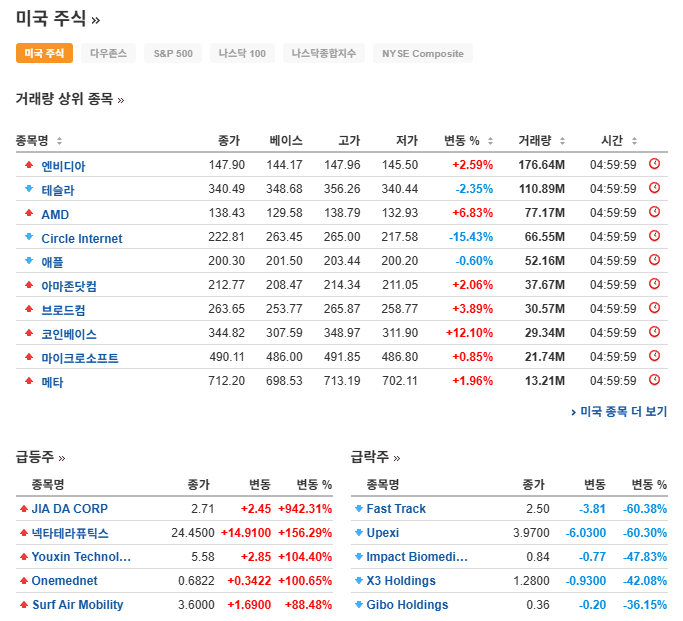Open the 마이크로소프트 stock link
This screenshot has height=621, width=683.
[80, 358]
